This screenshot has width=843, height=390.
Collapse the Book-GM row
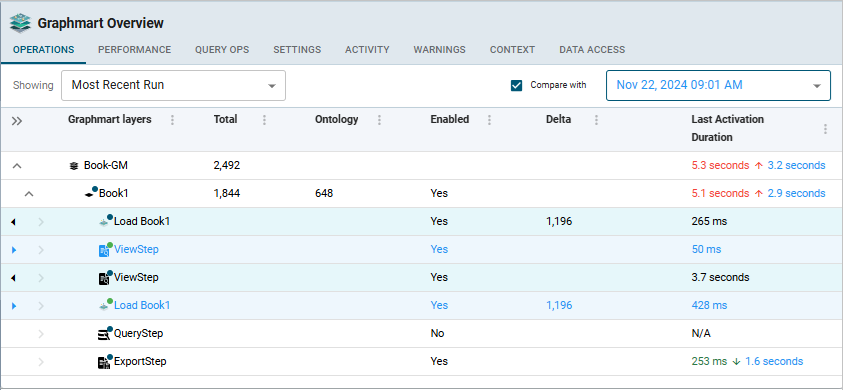pyautogui.click(x=17, y=166)
